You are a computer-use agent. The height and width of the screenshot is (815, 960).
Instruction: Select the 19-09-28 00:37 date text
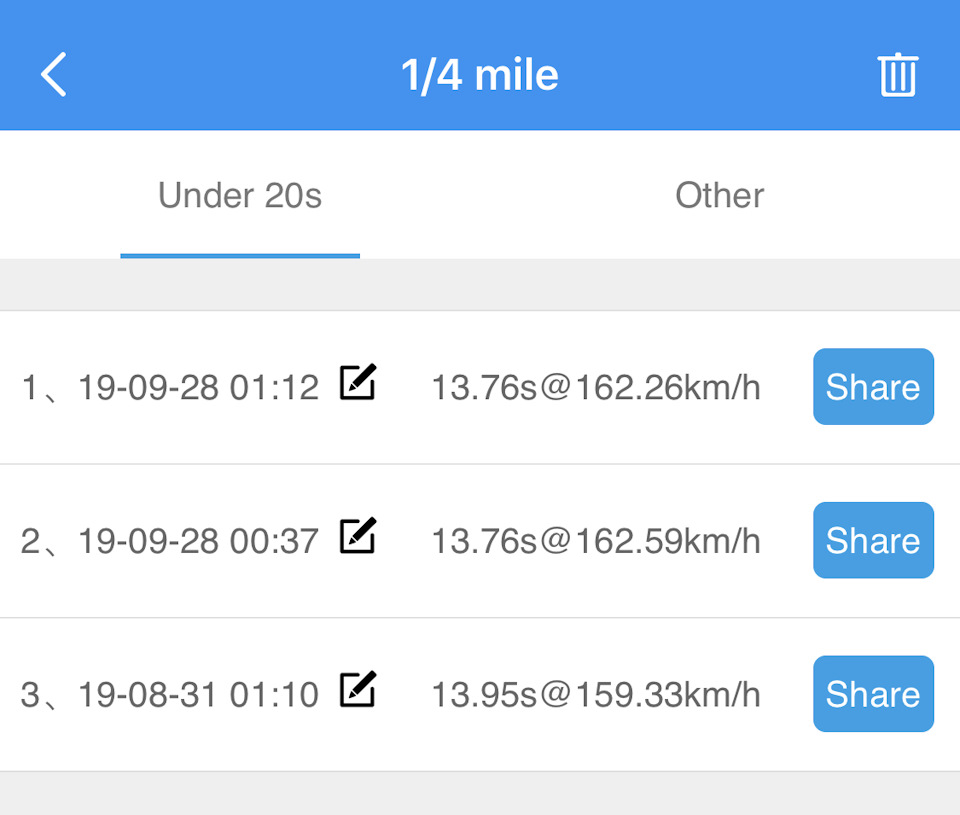198,542
